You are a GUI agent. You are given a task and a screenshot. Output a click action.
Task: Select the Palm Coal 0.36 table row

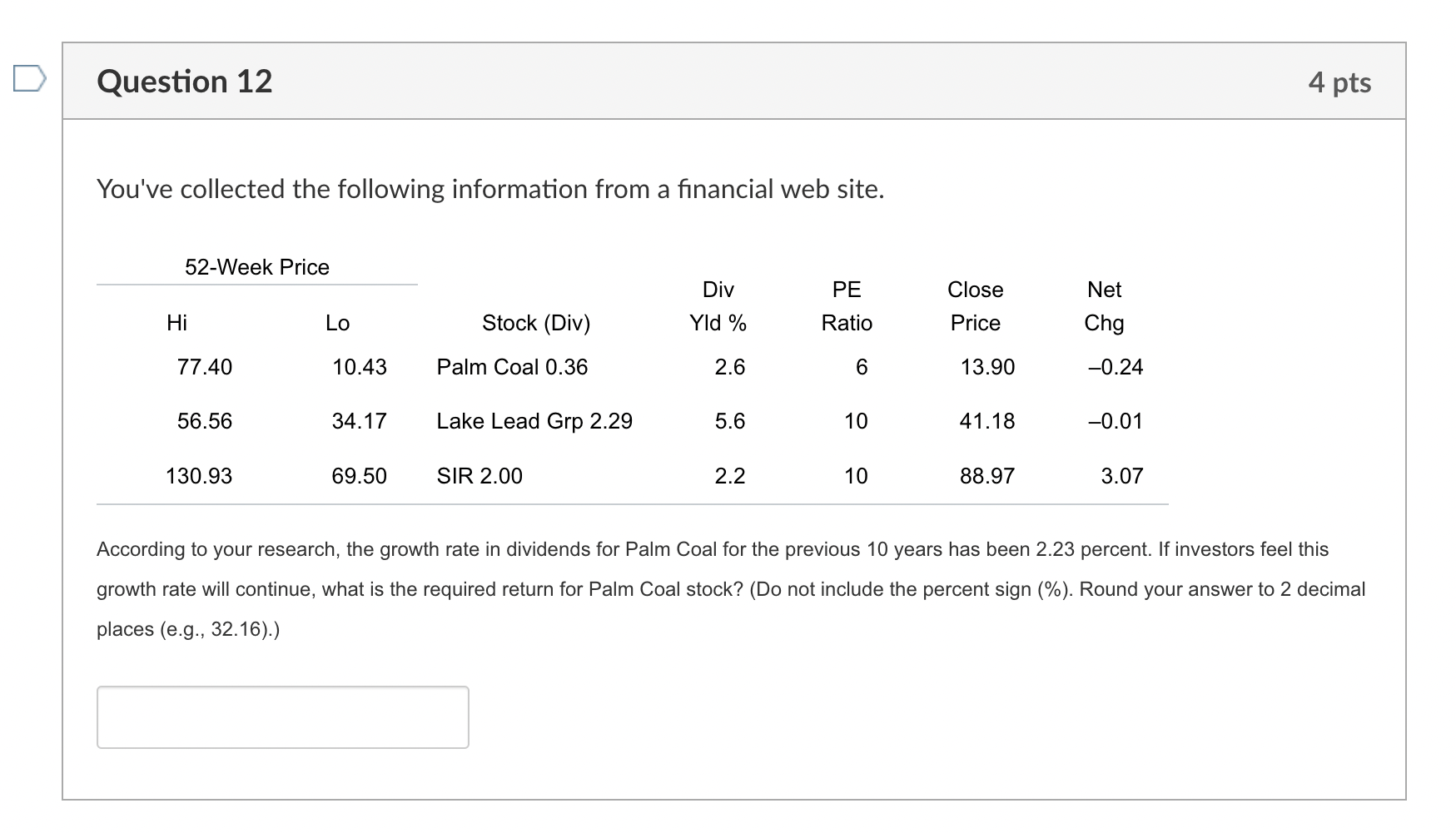pos(512,366)
